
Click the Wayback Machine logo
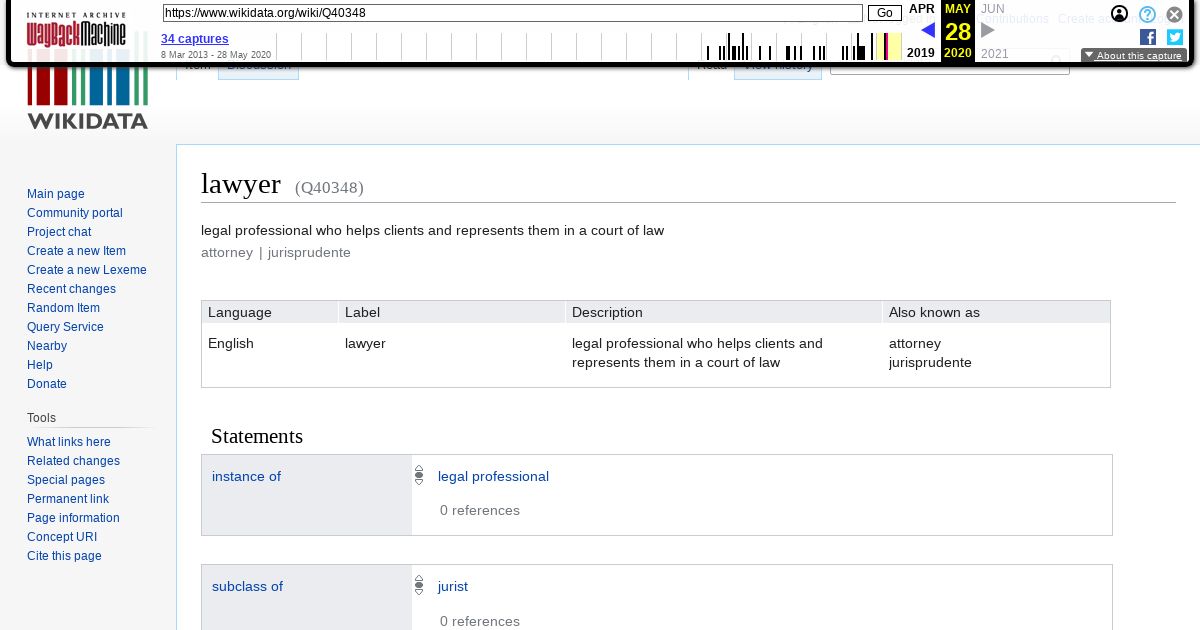[76, 30]
